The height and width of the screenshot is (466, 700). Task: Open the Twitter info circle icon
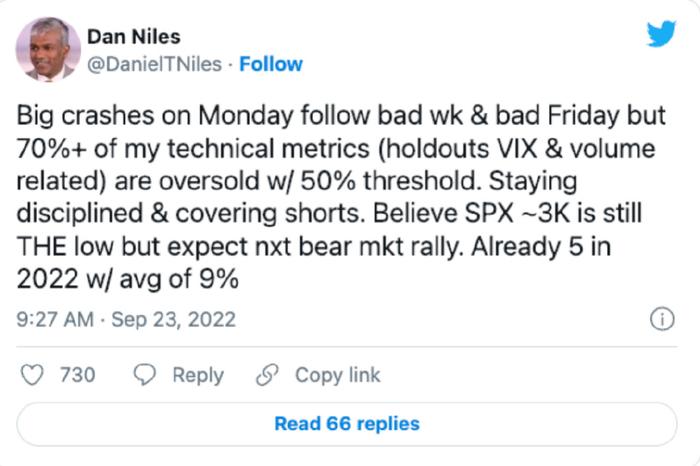pyautogui.click(x=662, y=319)
